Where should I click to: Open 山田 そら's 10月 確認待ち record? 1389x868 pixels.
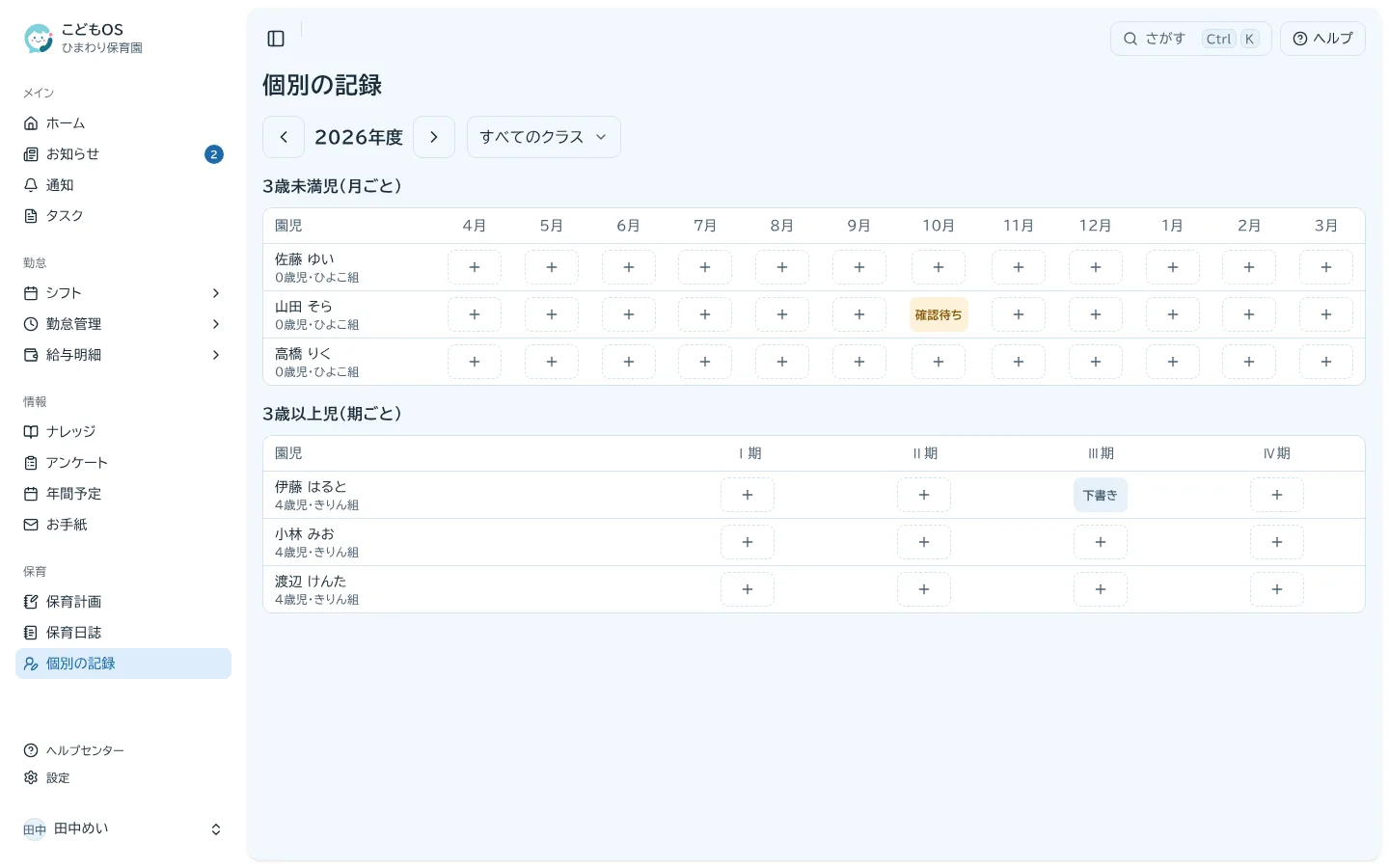coord(939,314)
